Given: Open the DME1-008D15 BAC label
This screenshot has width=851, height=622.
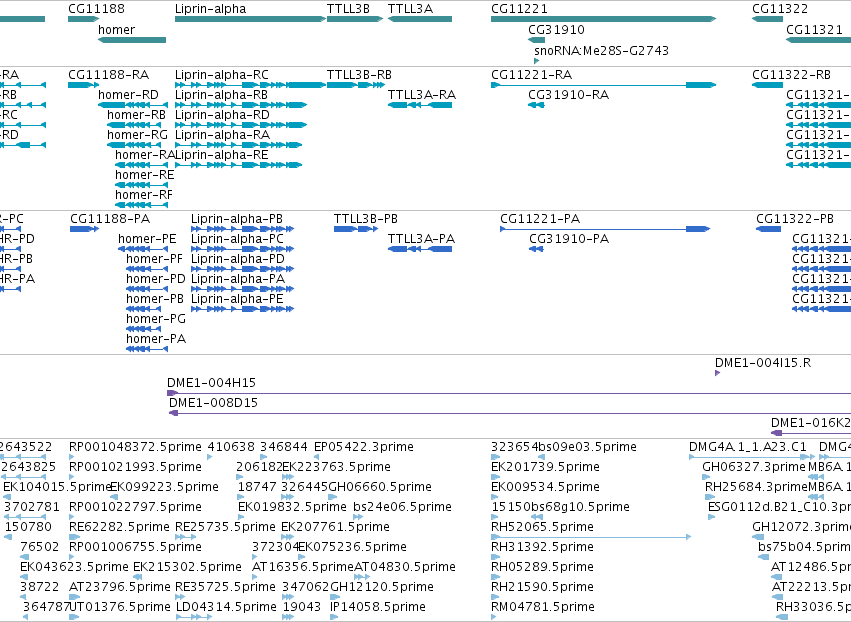Looking at the screenshot, I should (213, 403).
